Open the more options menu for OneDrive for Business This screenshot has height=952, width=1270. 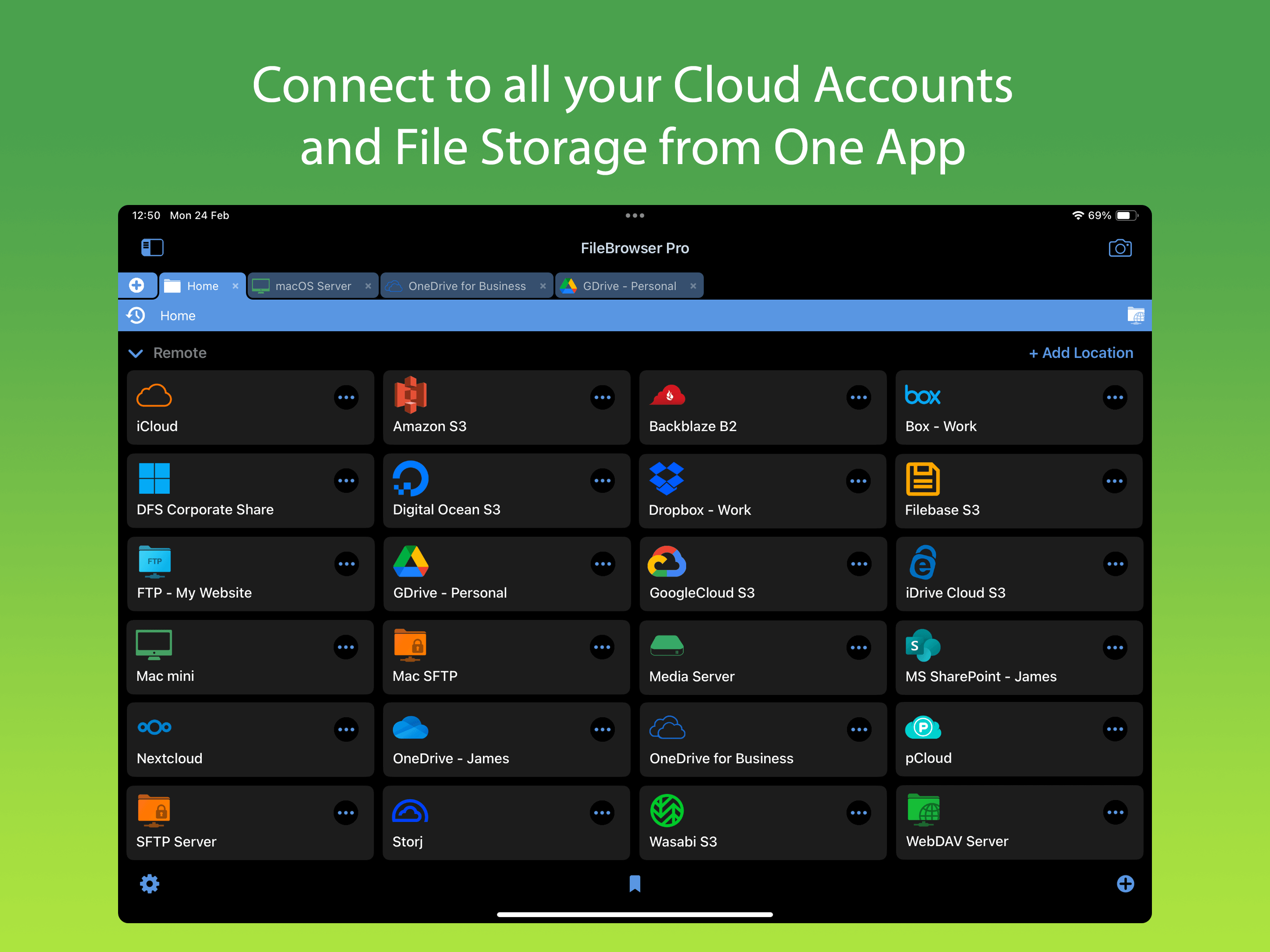click(859, 730)
